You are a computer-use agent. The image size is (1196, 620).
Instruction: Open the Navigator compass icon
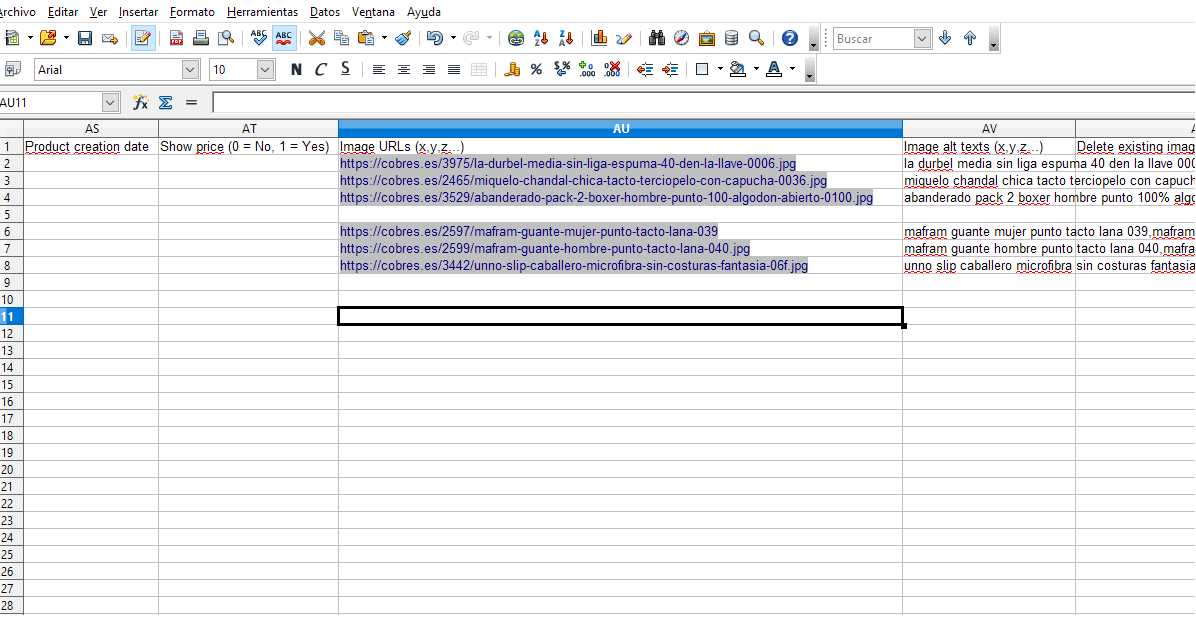tap(682, 38)
